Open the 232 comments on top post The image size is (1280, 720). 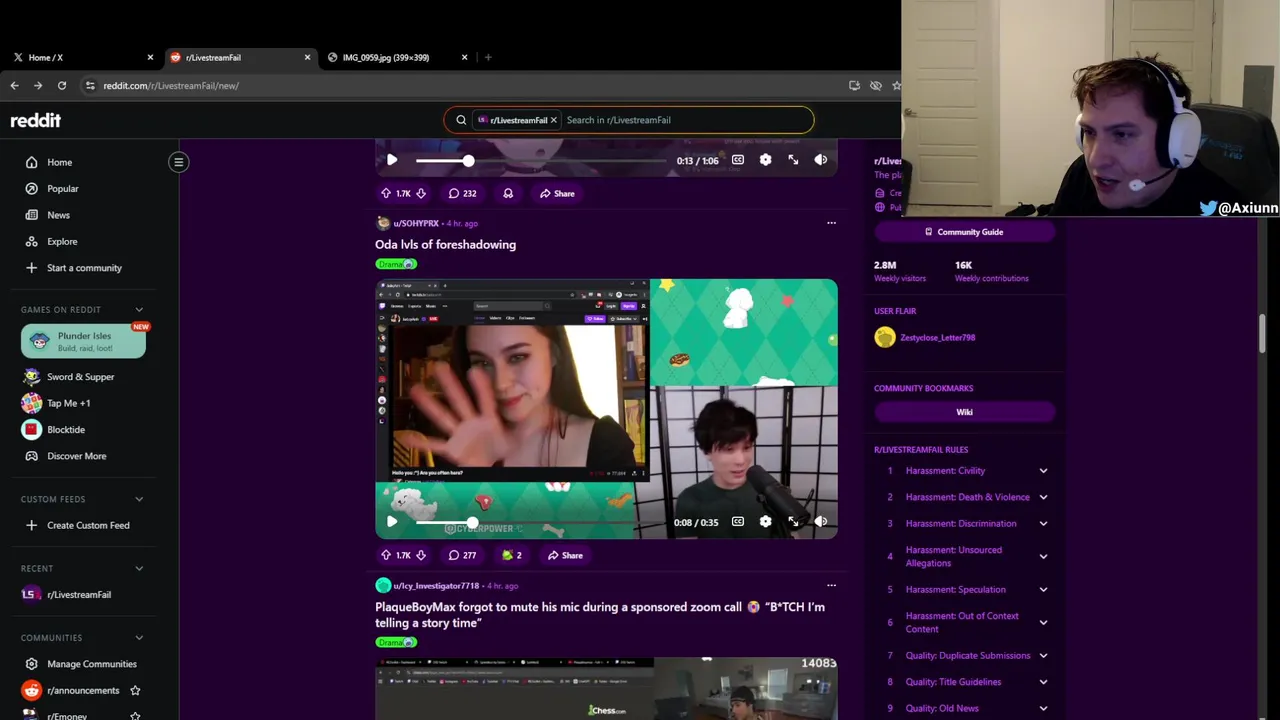point(462,193)
